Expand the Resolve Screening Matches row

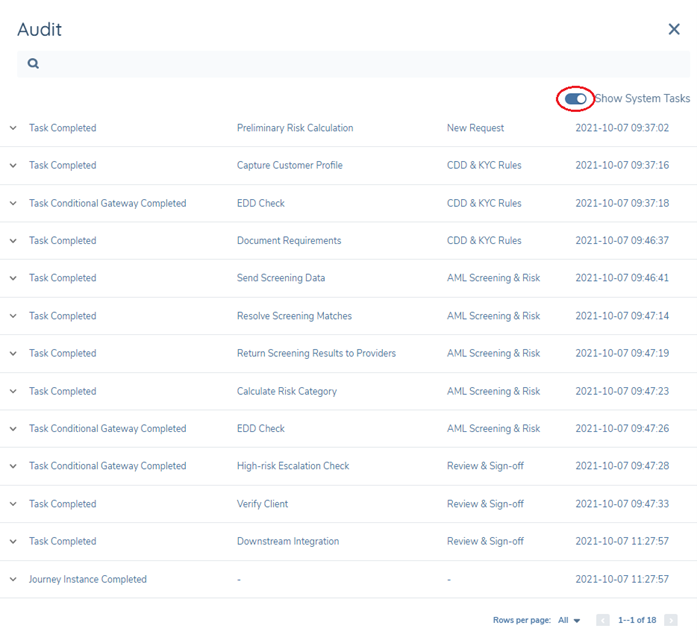pyautogui.click(x=13, y=316)
